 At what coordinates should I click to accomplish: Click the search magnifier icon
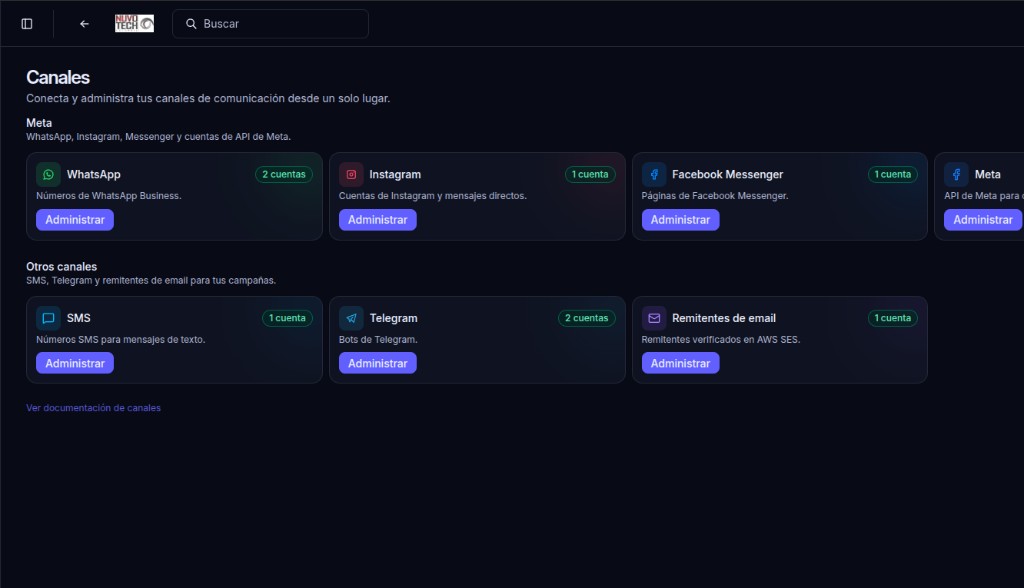(191, 24)
